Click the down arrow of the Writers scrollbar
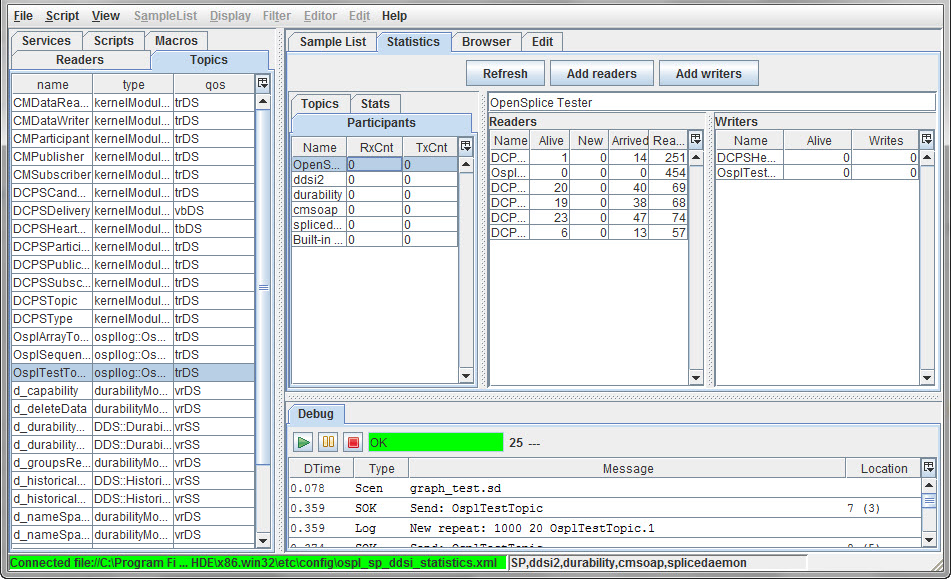This screenshot has height=579, width=951. pyautogui.click(x=926, y=377)
